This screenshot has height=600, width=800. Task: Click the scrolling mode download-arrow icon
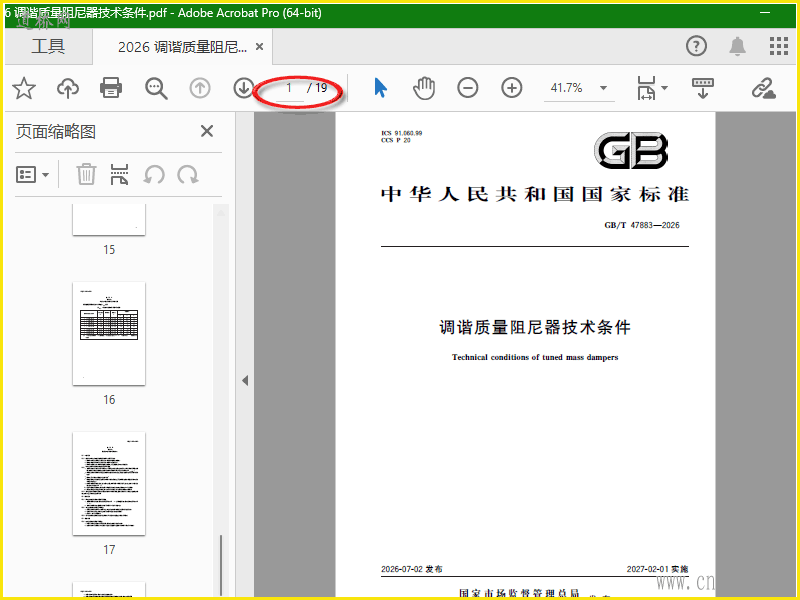click(703, 88)
